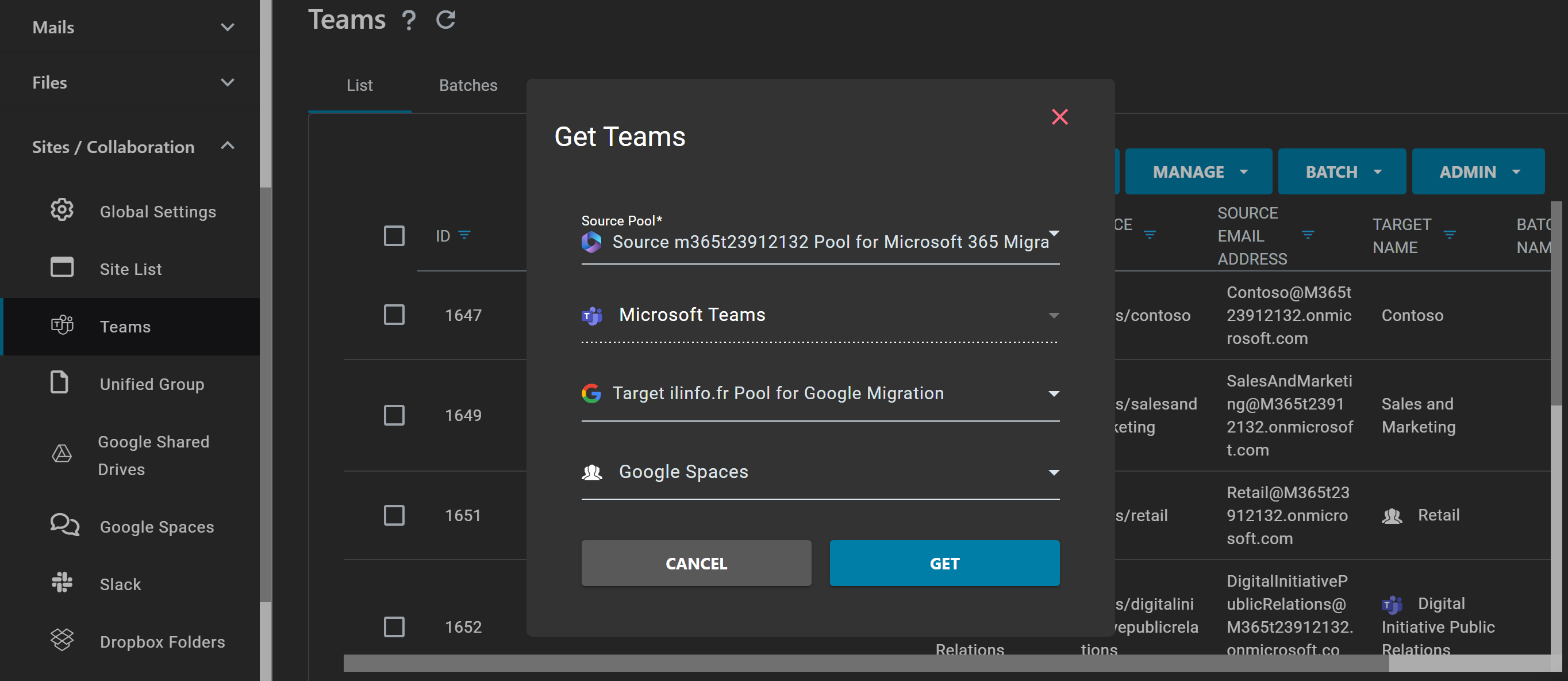Check the row 1647 checkbox
This screenshot has width=1568, height=681.
[394, 315]
